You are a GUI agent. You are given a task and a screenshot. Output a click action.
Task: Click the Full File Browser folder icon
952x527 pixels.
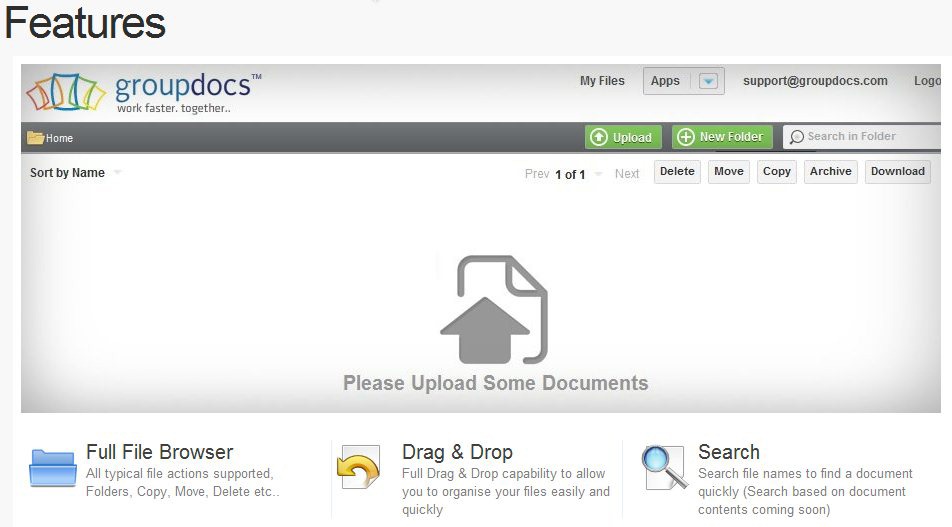(53, 468)
